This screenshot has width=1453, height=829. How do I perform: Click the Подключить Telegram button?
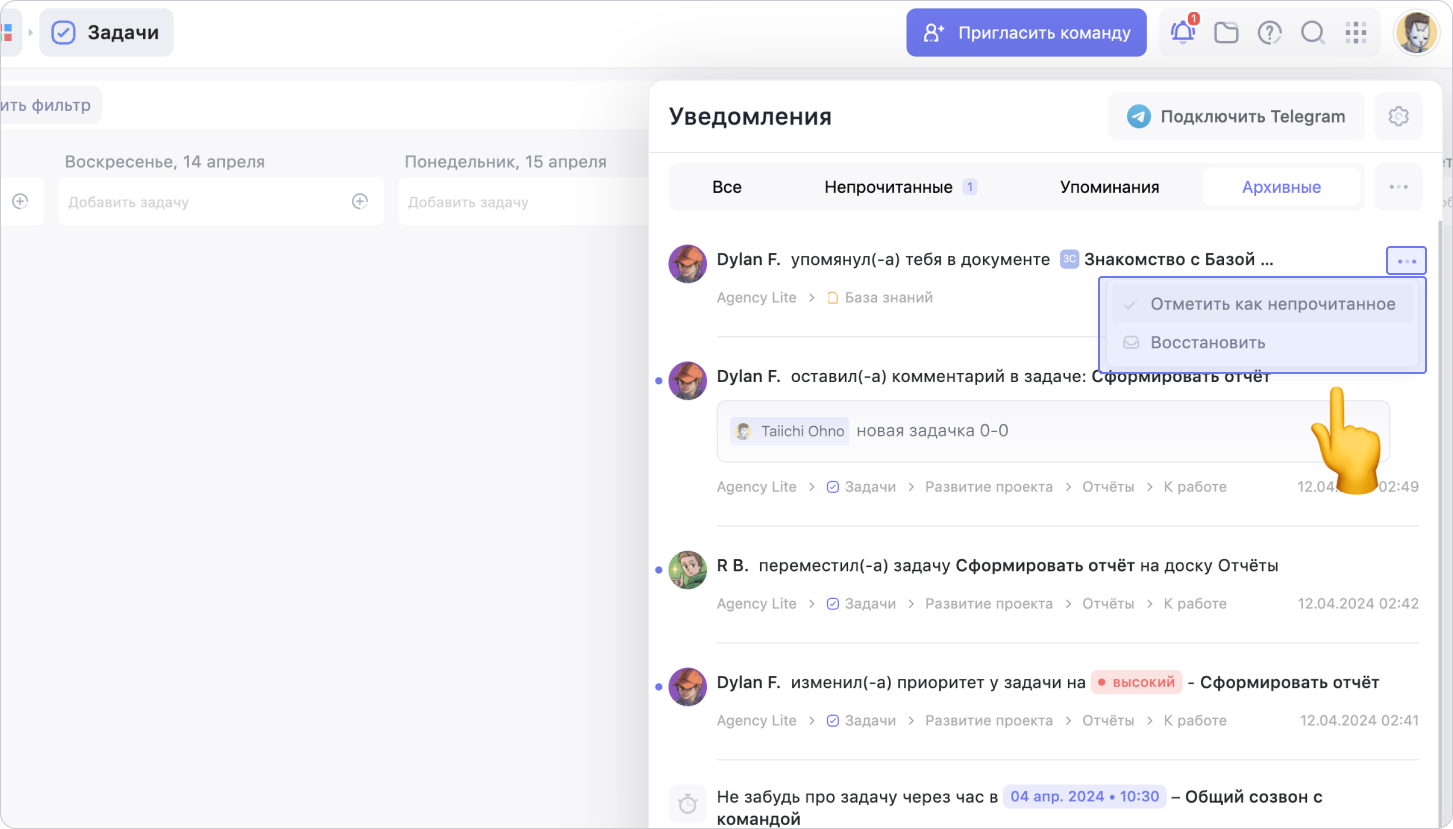coord(1236,117)
